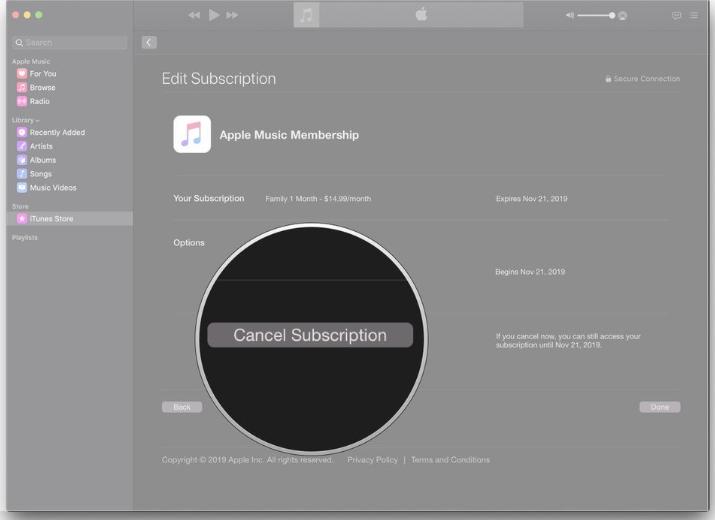Image resolution: width=715 pixels, height=520 pixels.
Task: Click the copyright 2019 Apple Inc. text
Action: point(247,460)
